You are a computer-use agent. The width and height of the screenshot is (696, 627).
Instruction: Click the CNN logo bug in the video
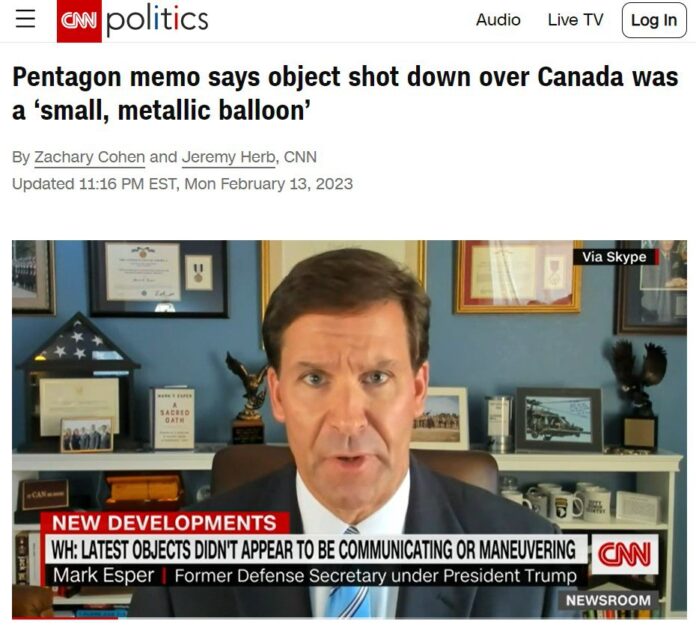[625, 554]
